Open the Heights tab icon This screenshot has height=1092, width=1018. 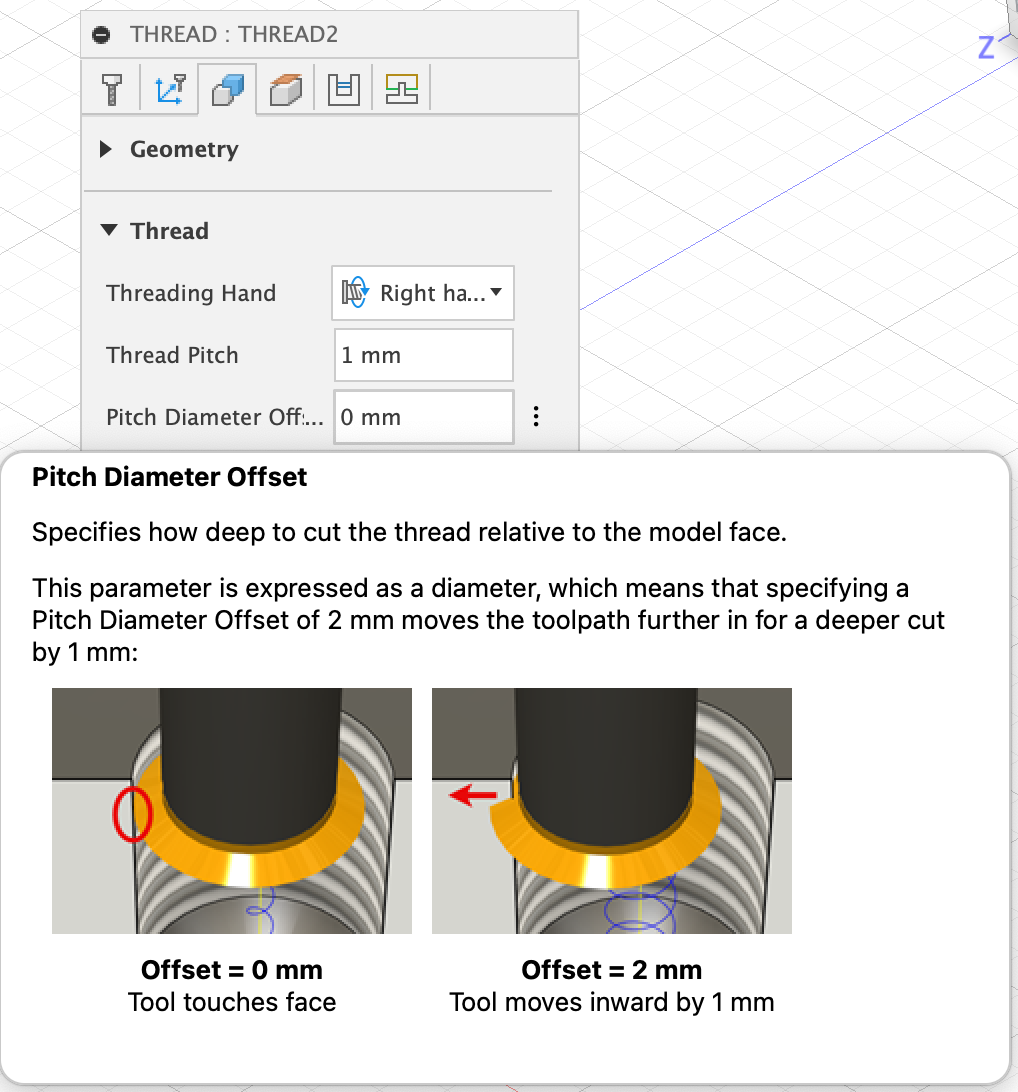pyautogui.click(x=285, y=89)
